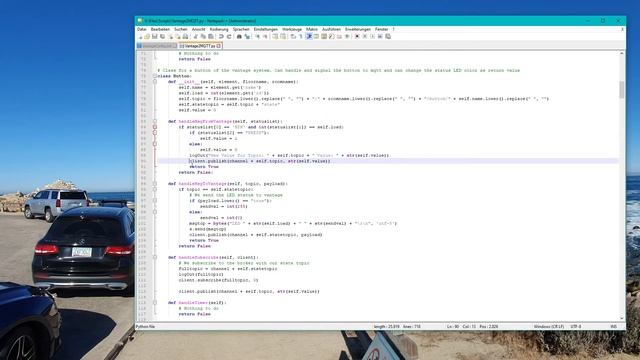Collapse the handleMsgToVantage function fold
The width and height of the screenshot is (640, 360).
(x=155, y=184)
